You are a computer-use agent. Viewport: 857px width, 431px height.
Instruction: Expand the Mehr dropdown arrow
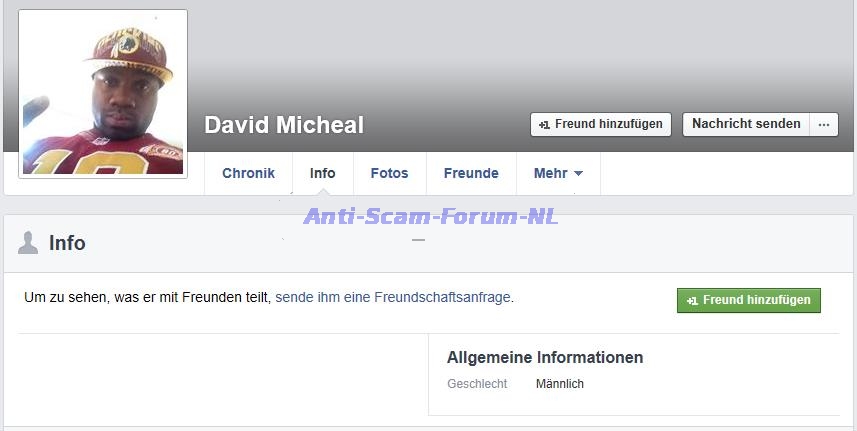(578, 174)
